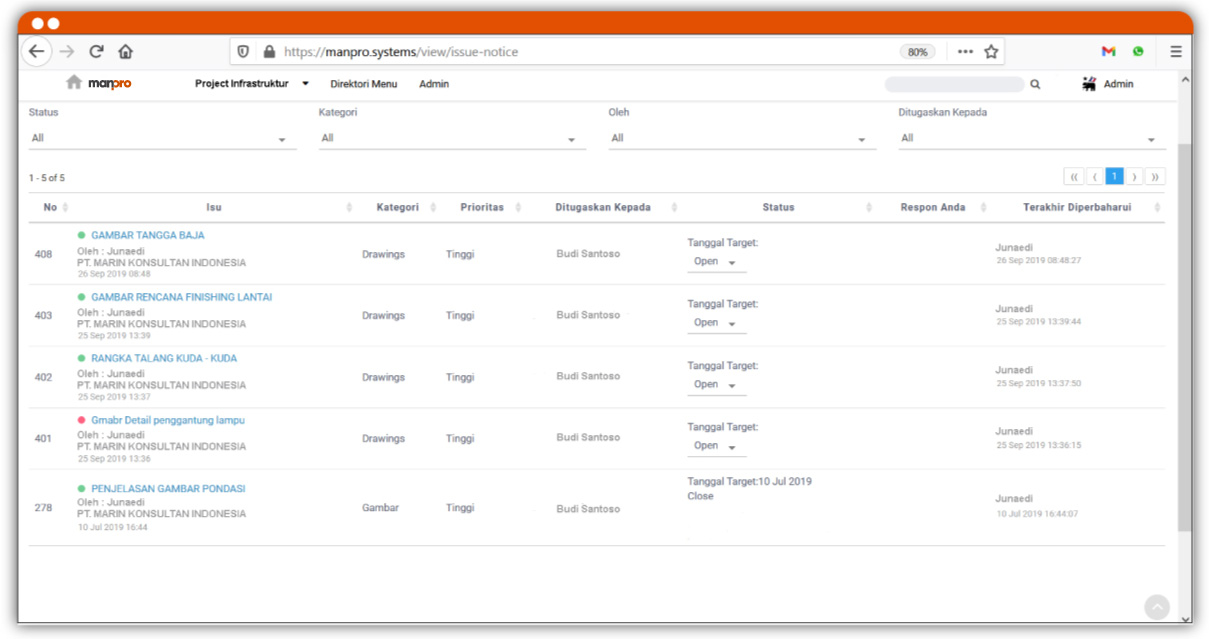The image size is (1209, 639).
Task: Open browser hamburger menu
Action: (1176, 52)
